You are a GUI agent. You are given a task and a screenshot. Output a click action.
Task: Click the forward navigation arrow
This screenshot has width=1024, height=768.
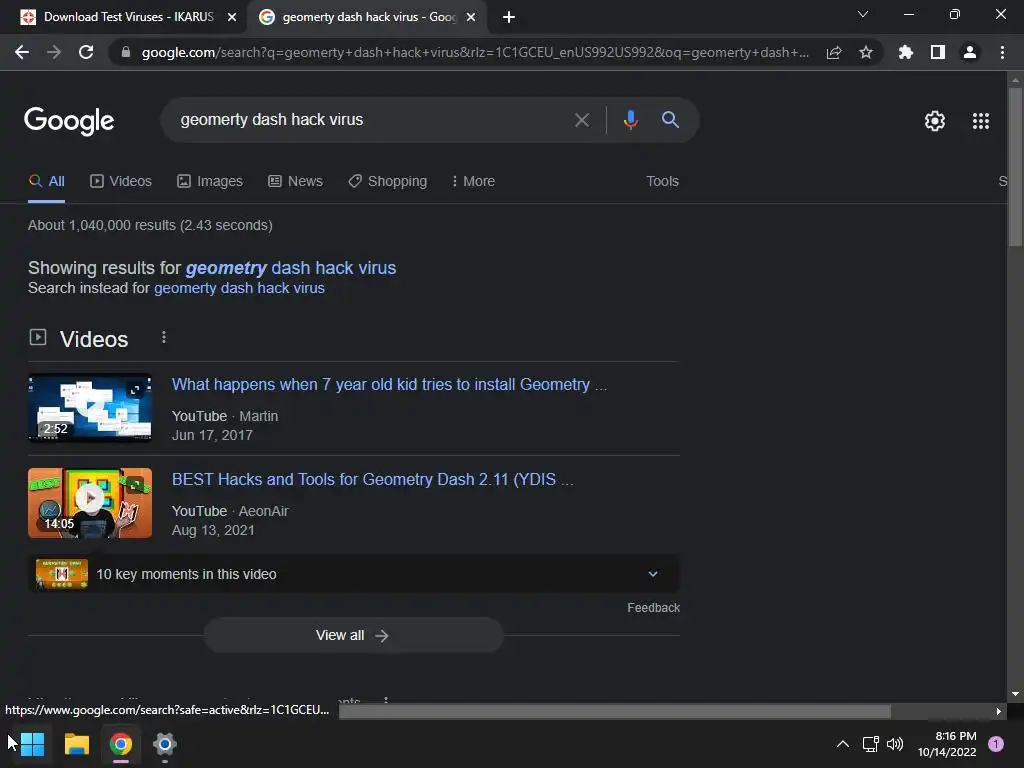[54, 52]
